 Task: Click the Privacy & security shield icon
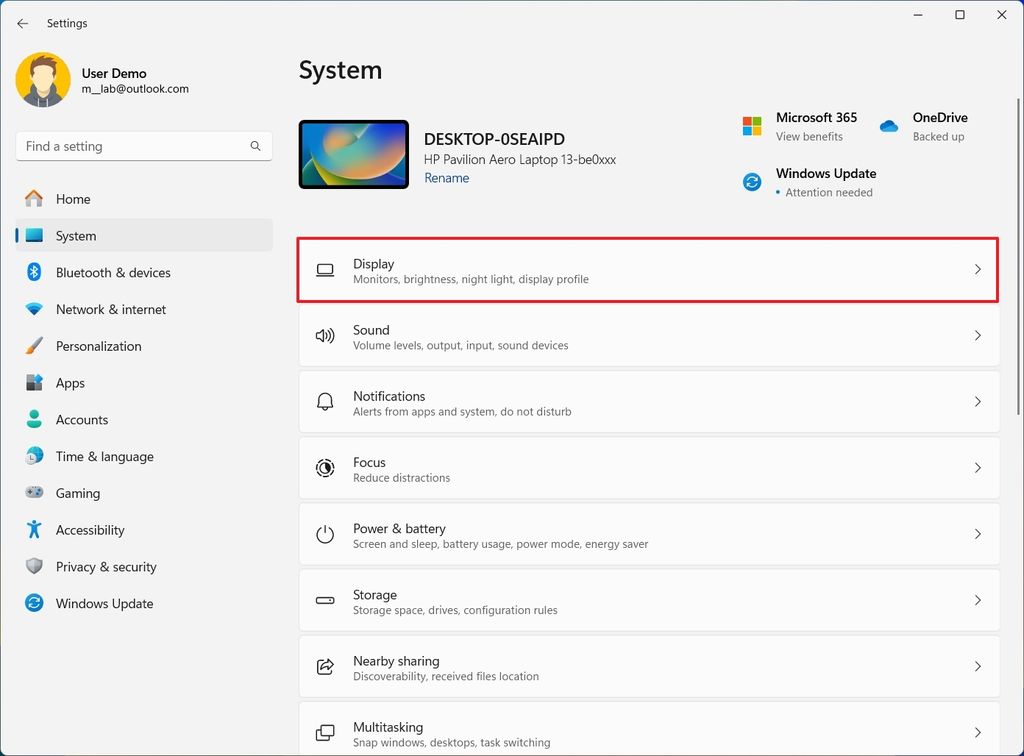pyautogui.click(x=34, y=567)
